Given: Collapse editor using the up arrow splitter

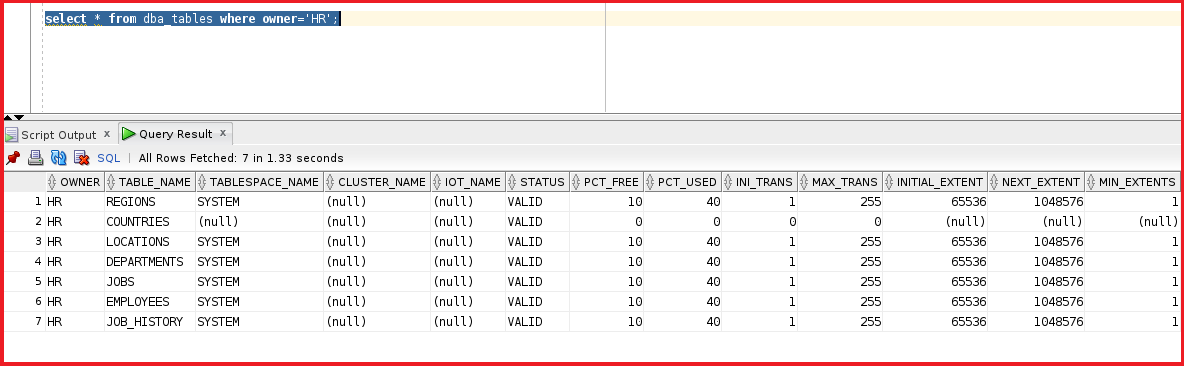Looking at the screenshot, I should click(x=8, y=118).
